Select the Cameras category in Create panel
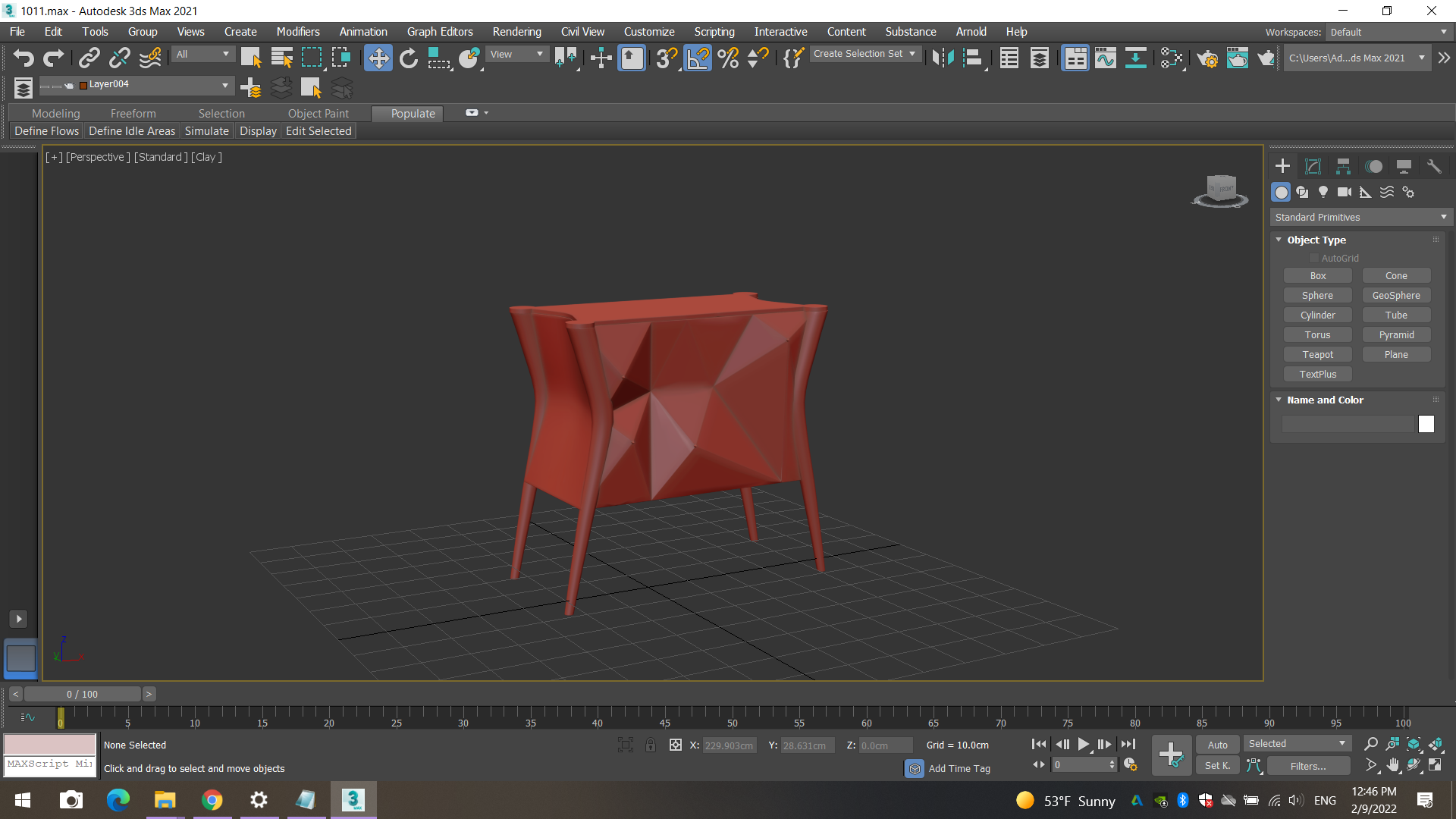 1344,192
